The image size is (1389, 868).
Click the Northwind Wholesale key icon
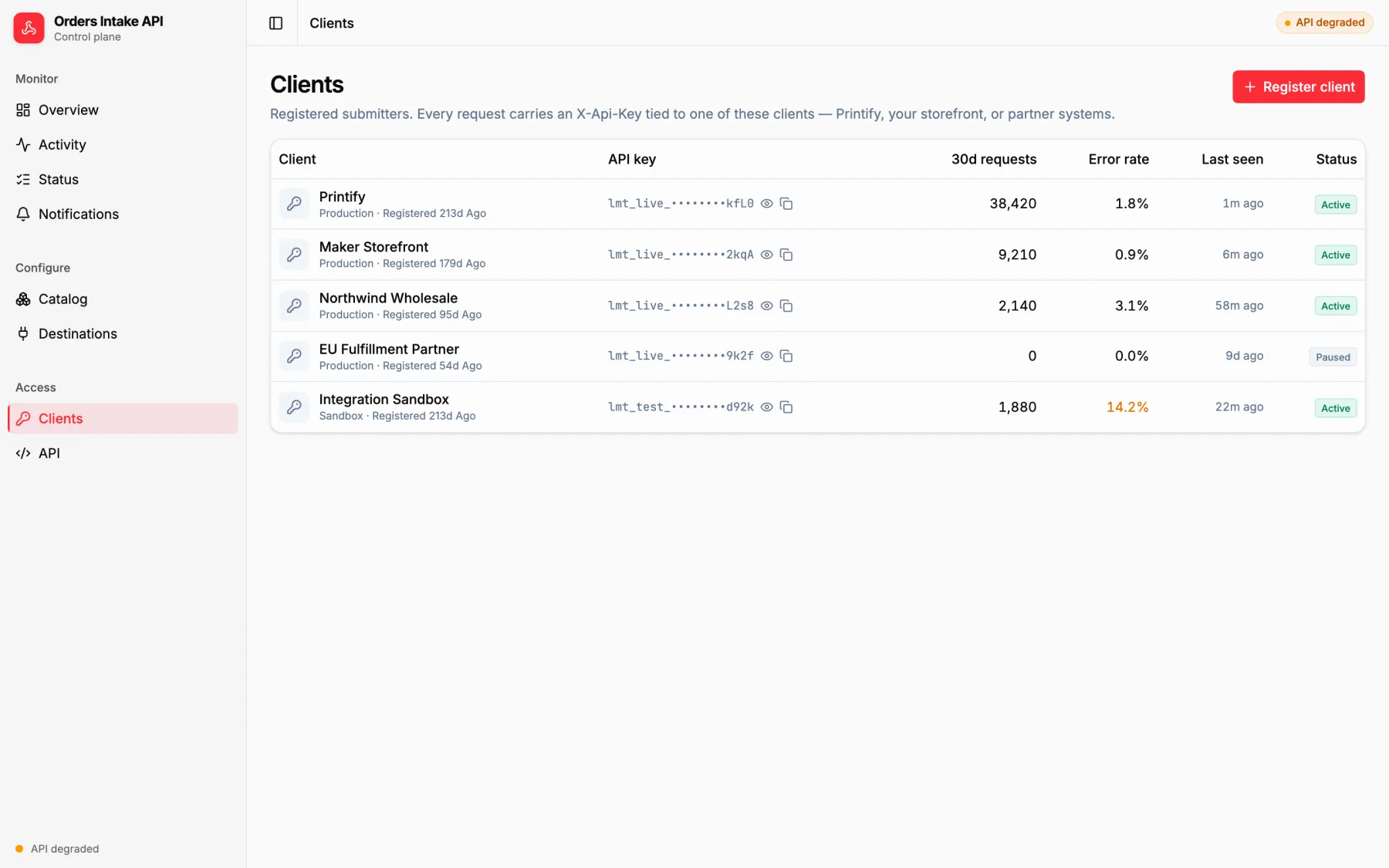coord(294,306)
